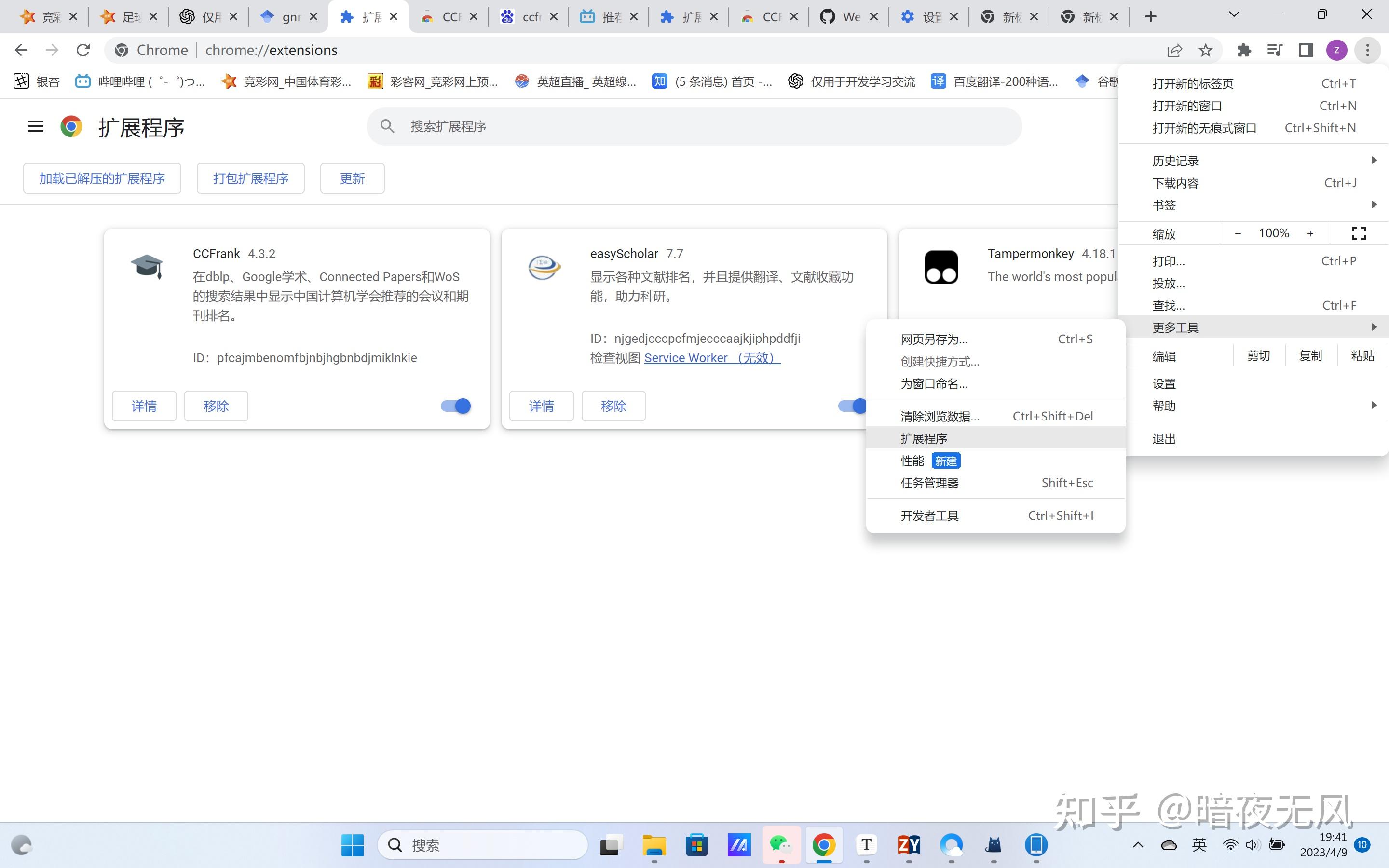This screenshot has width=1389, height=868.
Task: Open 详情 for easyScholar
Action: (541, 406)
